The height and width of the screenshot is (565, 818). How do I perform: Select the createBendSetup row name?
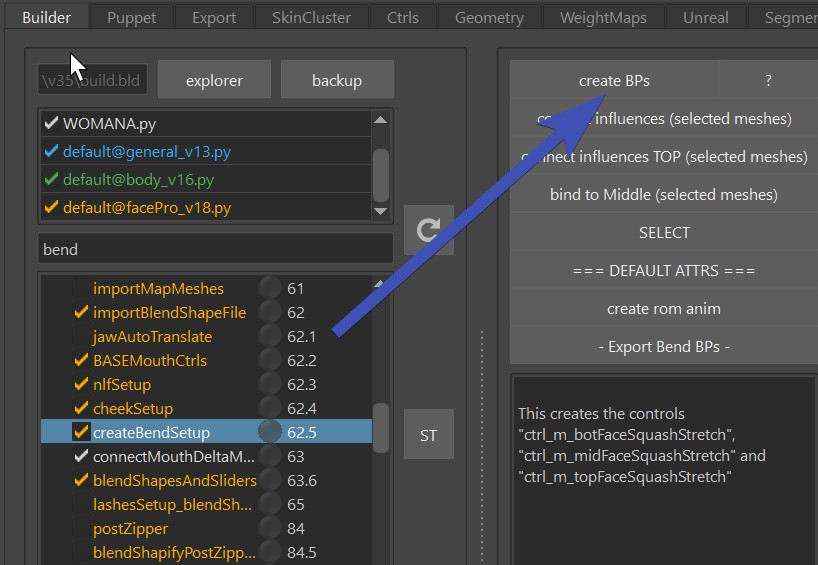pyautogui.click(x=151, y=432)
